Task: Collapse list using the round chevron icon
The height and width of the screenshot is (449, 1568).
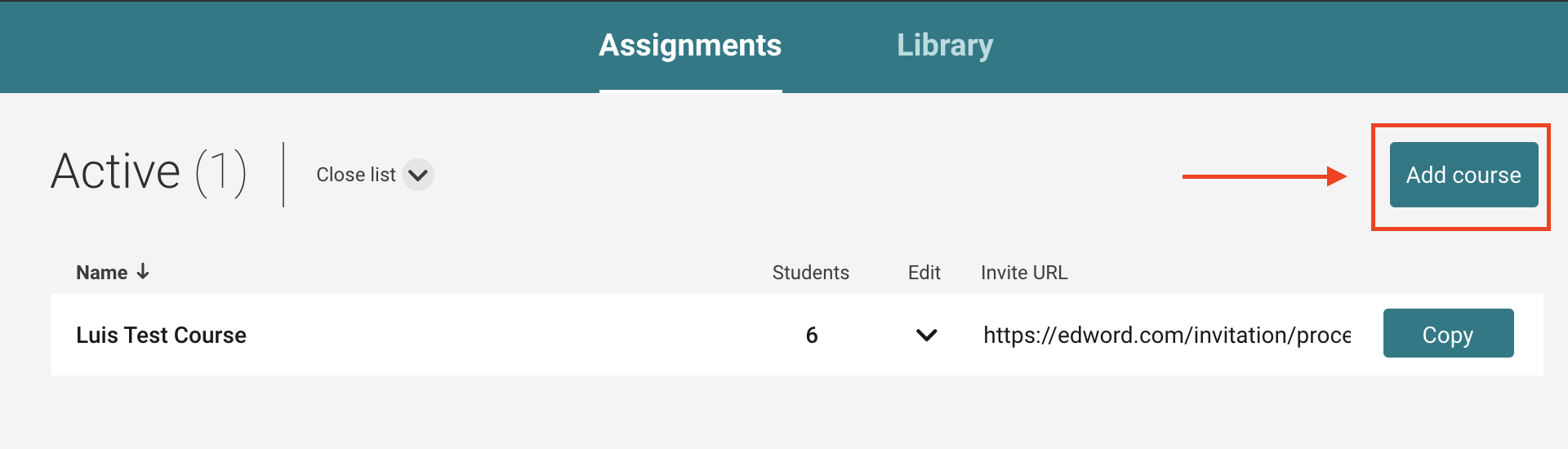Action: tap(418, 175)
